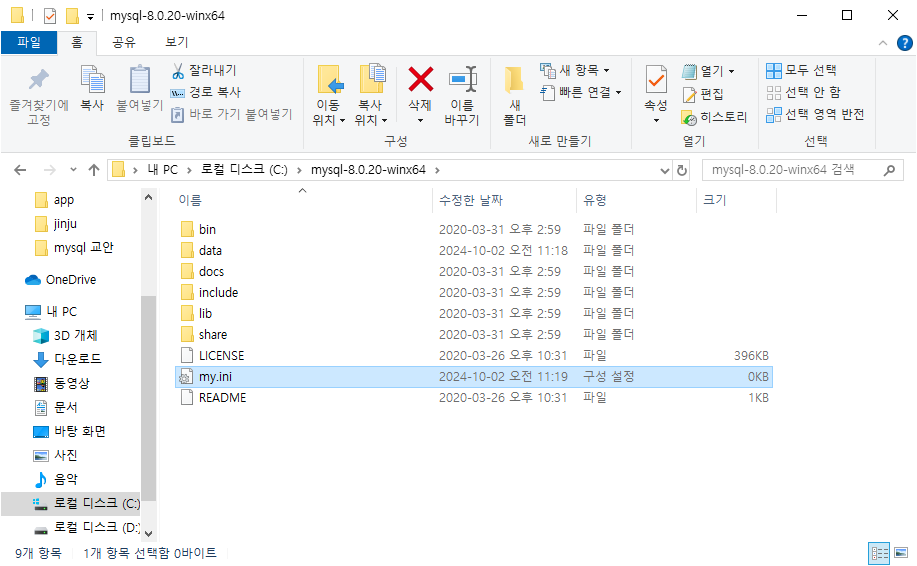The image size is (917, 566).
Task: Open 복사 위치 (Copy to) menu
Action: [371, 95]
